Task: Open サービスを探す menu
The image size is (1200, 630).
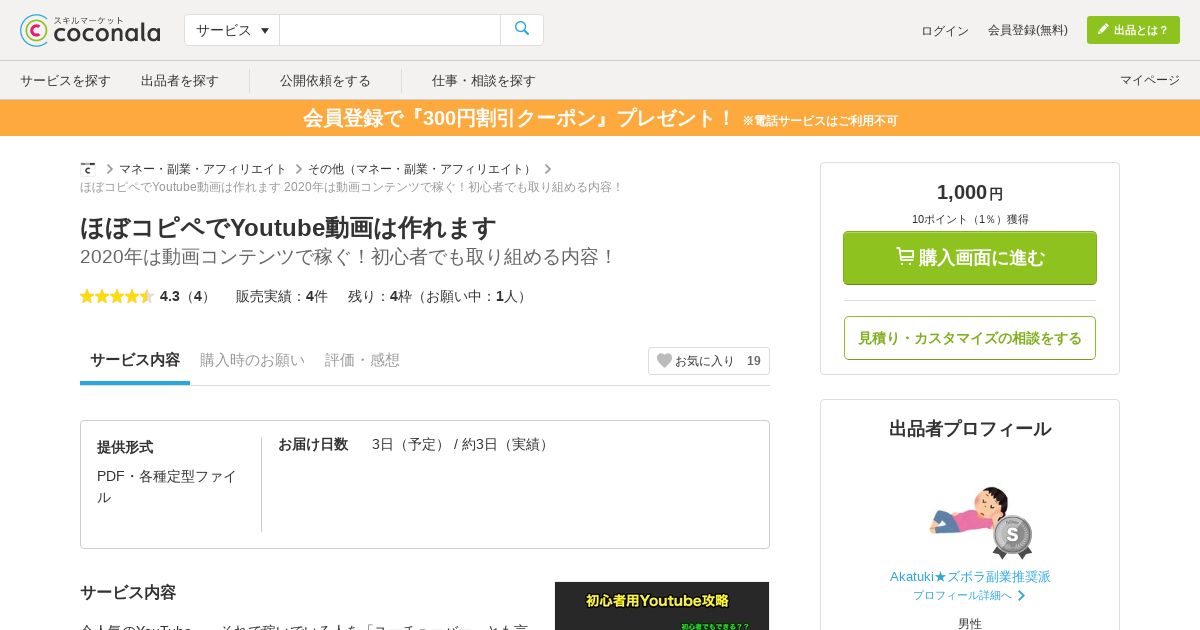Action: coord(65,80)
